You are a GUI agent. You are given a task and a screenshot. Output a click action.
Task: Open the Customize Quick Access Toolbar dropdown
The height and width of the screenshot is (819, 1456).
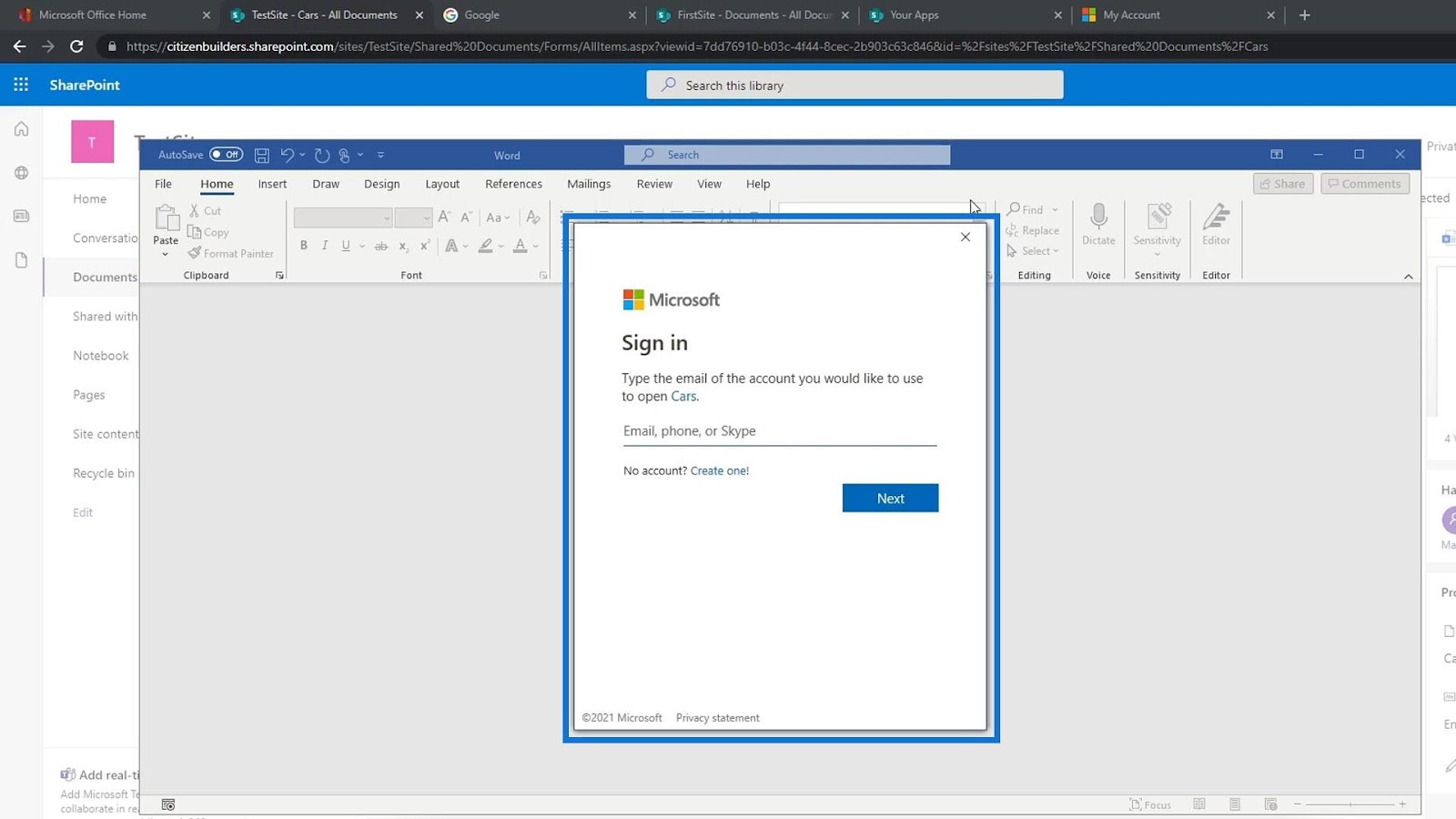tap(380, 155)
